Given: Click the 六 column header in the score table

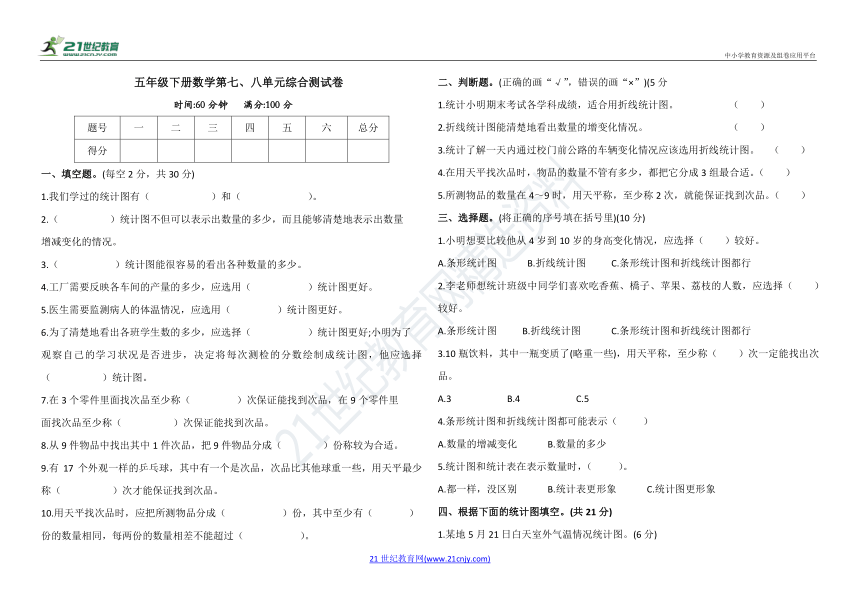Looking at the screenshot, I should pos(326,128).
